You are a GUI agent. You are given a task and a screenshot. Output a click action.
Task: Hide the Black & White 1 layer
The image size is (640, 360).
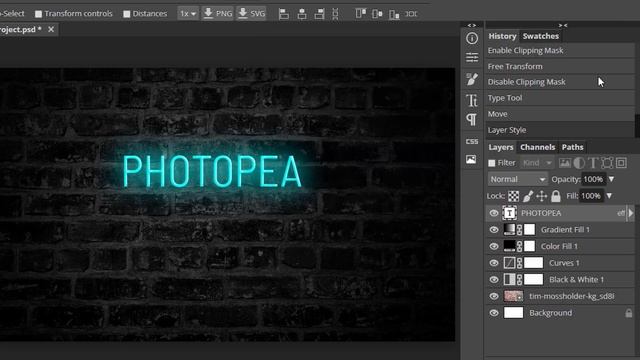point(493,280)
